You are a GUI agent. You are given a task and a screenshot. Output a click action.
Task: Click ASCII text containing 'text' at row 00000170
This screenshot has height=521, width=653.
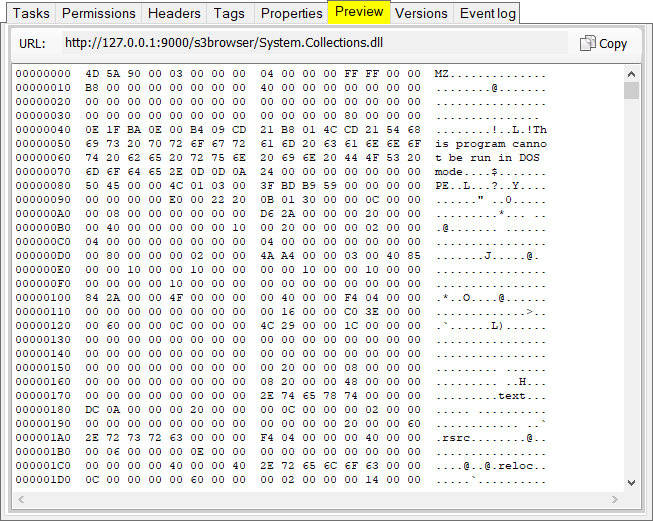click(491, 396)
